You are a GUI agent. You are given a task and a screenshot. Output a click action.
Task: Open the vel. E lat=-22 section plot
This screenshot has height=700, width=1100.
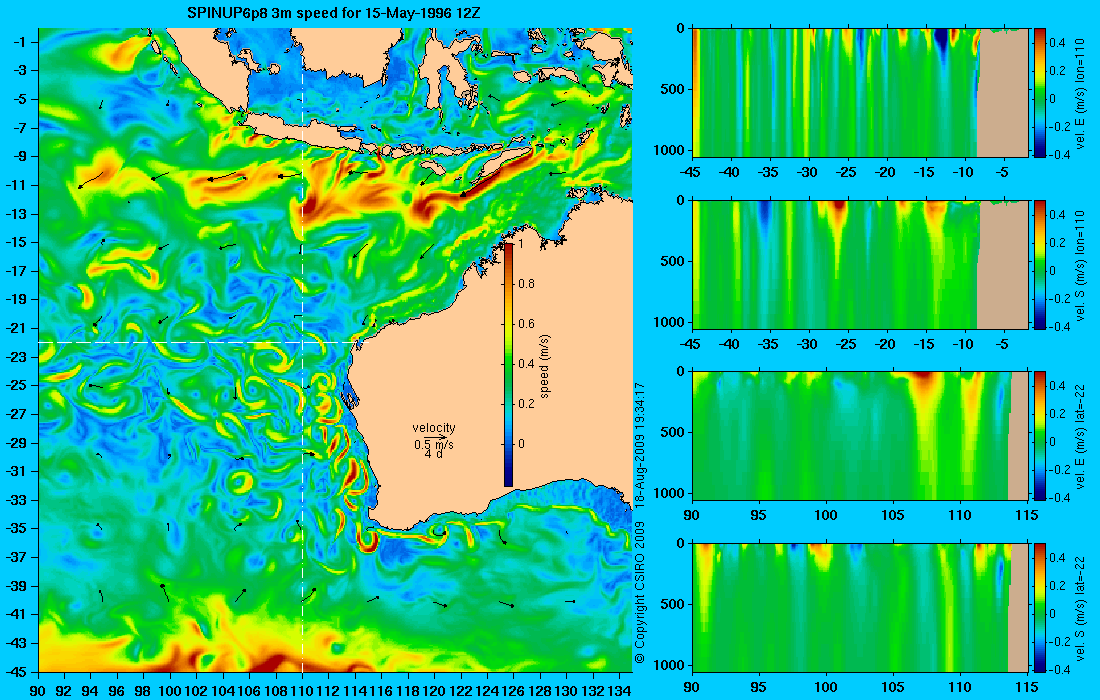tap(861, 436)
